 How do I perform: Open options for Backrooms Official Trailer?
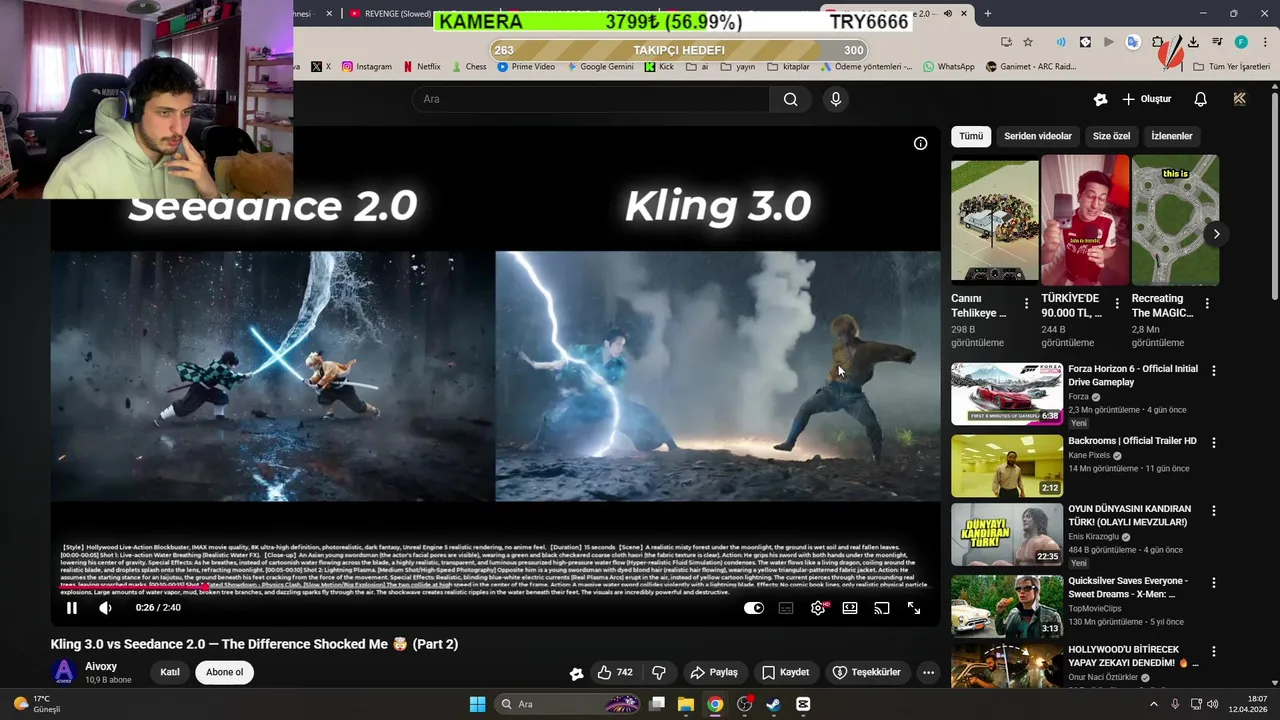(1214, 442)
